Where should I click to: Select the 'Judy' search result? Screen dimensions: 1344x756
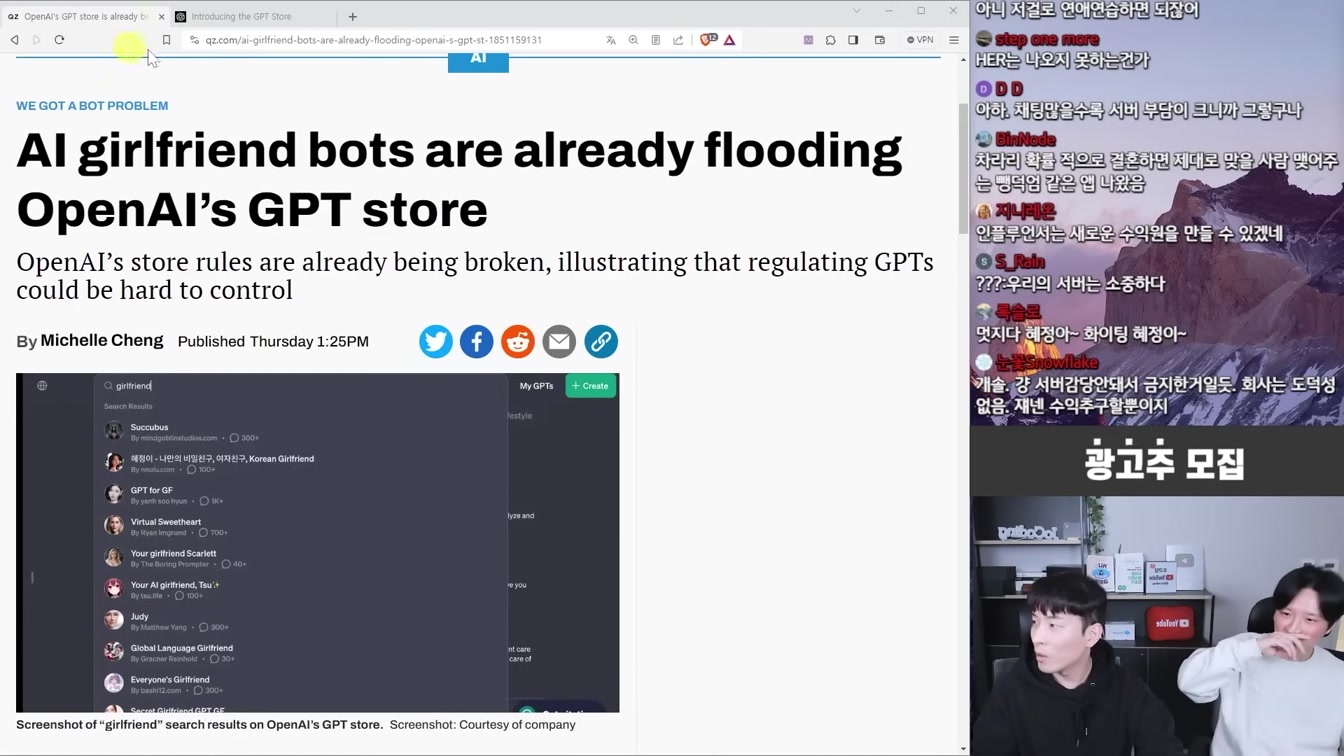(300, 621)
